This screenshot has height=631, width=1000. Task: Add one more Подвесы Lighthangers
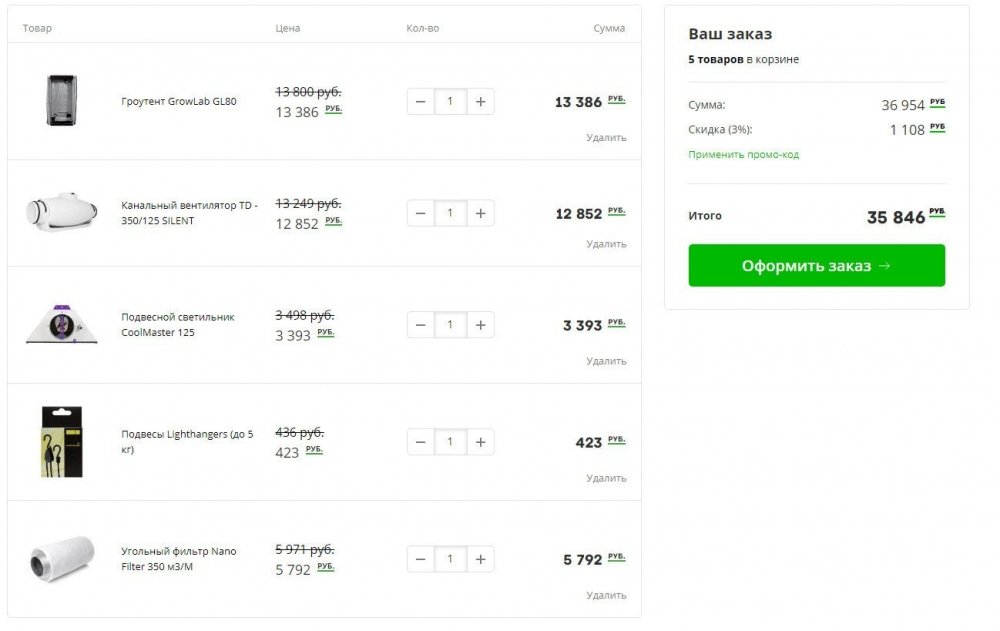pyautogui.click(x=480, y=442)
